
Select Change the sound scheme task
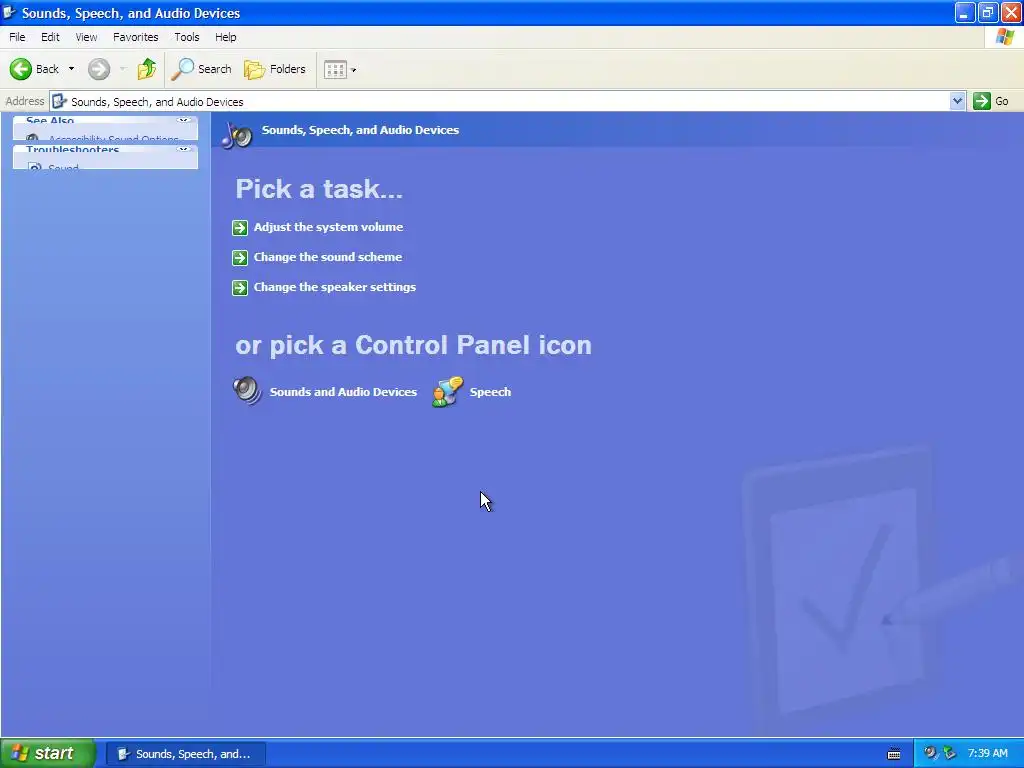[317, 257]
